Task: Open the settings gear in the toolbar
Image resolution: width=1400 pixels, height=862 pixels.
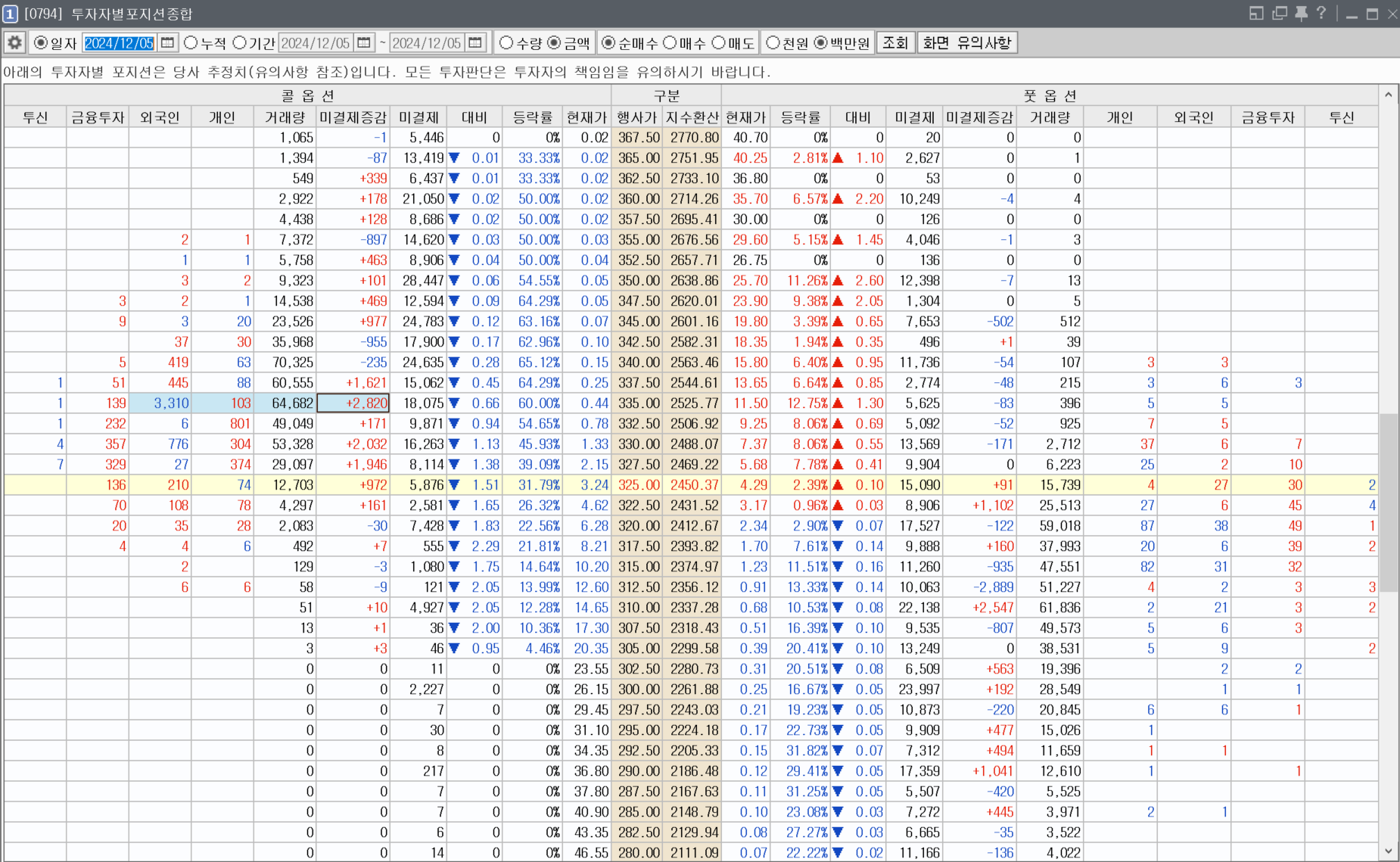Action: (x=14, y=43)
